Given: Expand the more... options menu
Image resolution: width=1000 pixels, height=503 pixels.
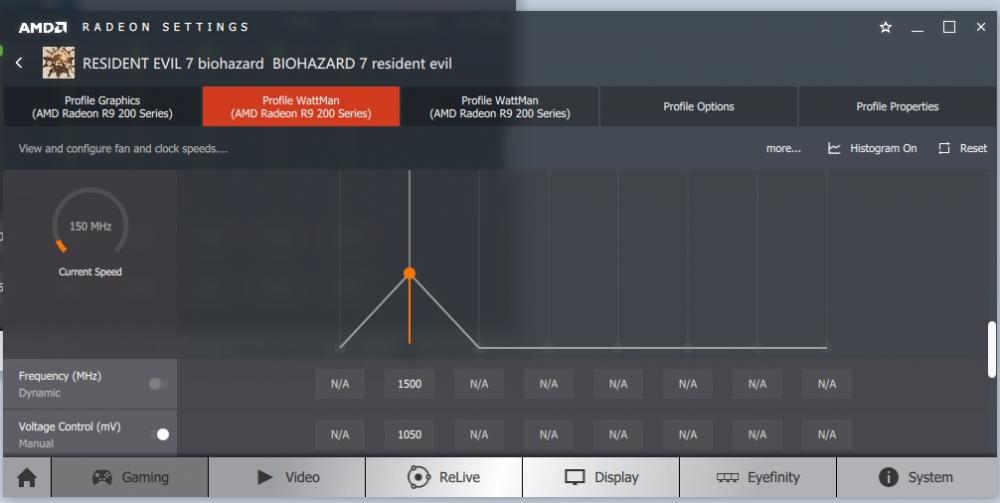Looking at the screenshot, I should 783,148.
